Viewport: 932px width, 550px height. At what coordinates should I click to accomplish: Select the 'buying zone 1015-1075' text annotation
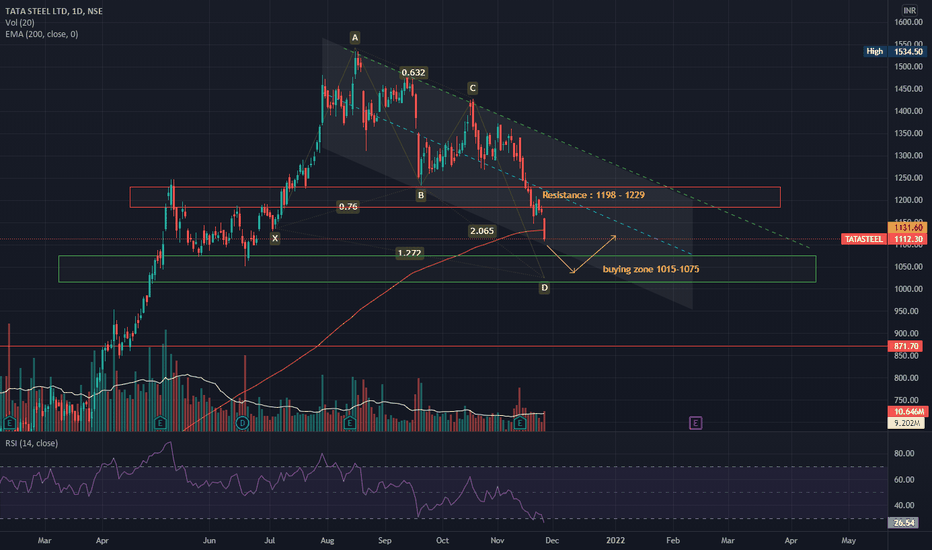(651, 269)
